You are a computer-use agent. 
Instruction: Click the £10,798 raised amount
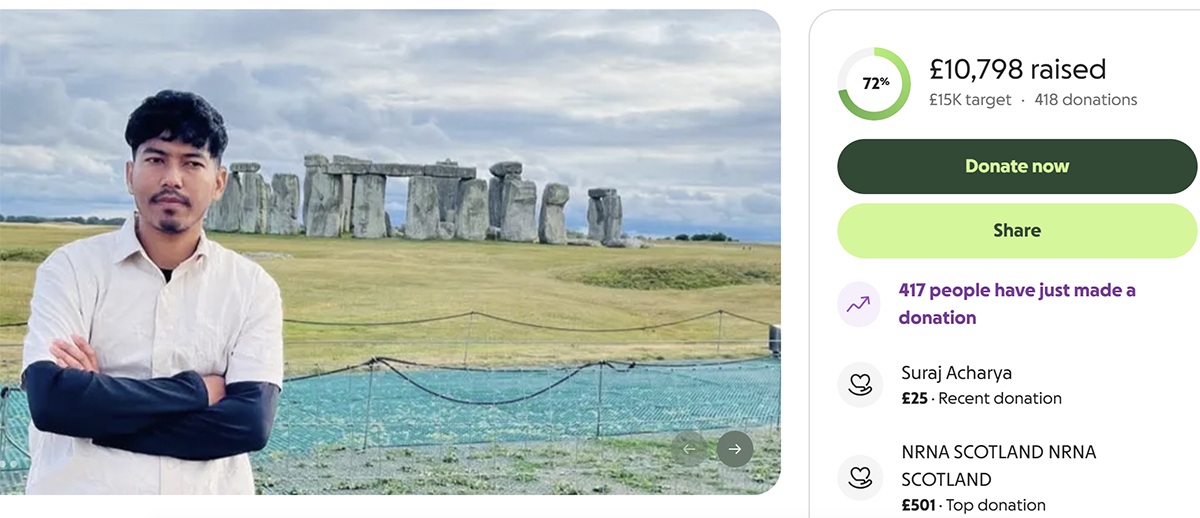coord(1018,69)
